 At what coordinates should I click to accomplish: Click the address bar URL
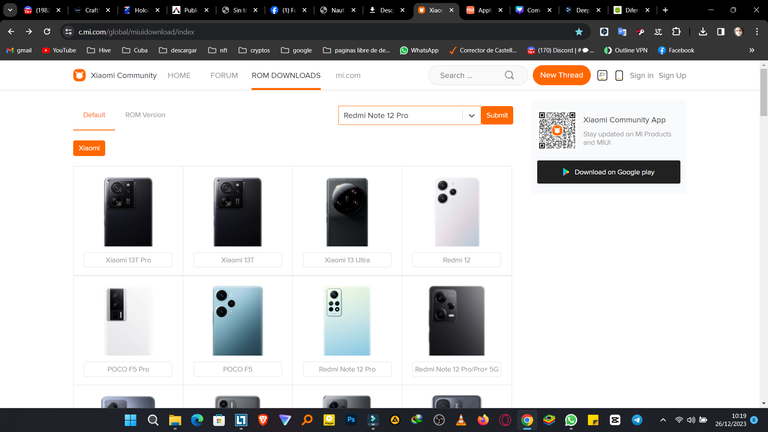tap(136, 32)
